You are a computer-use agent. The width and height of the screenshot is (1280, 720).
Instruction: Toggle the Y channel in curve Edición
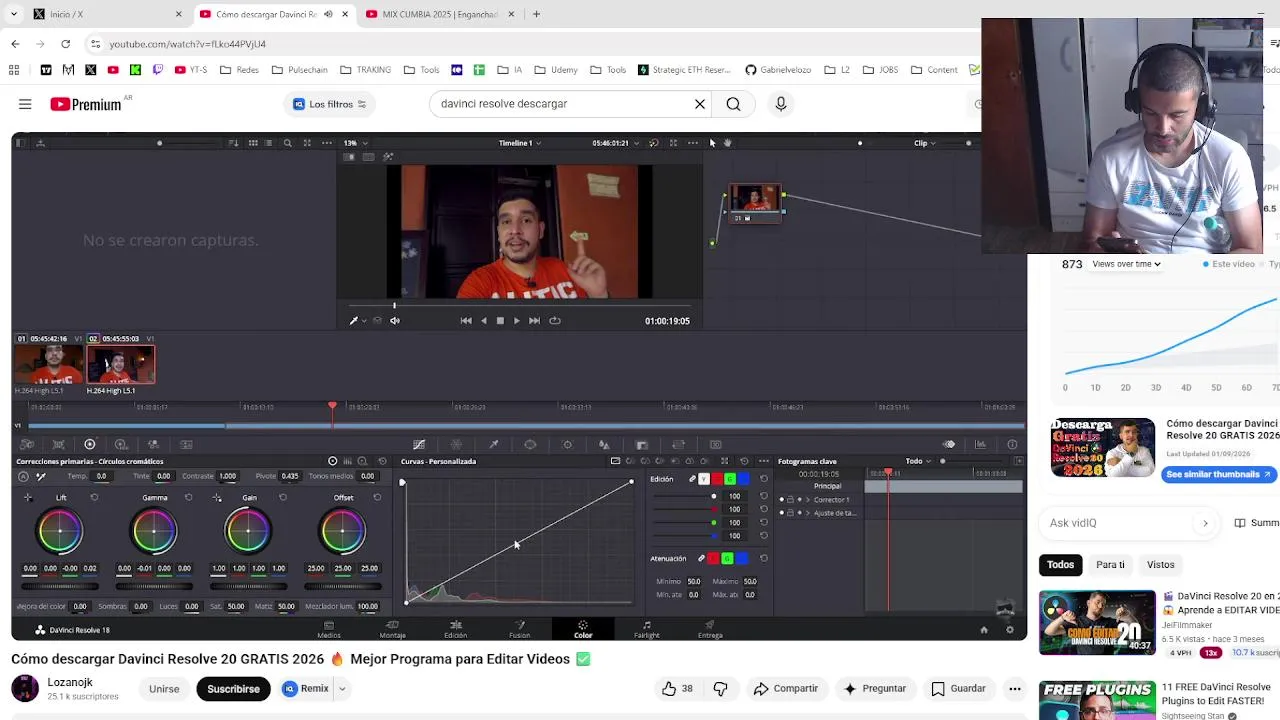(703, 479)
